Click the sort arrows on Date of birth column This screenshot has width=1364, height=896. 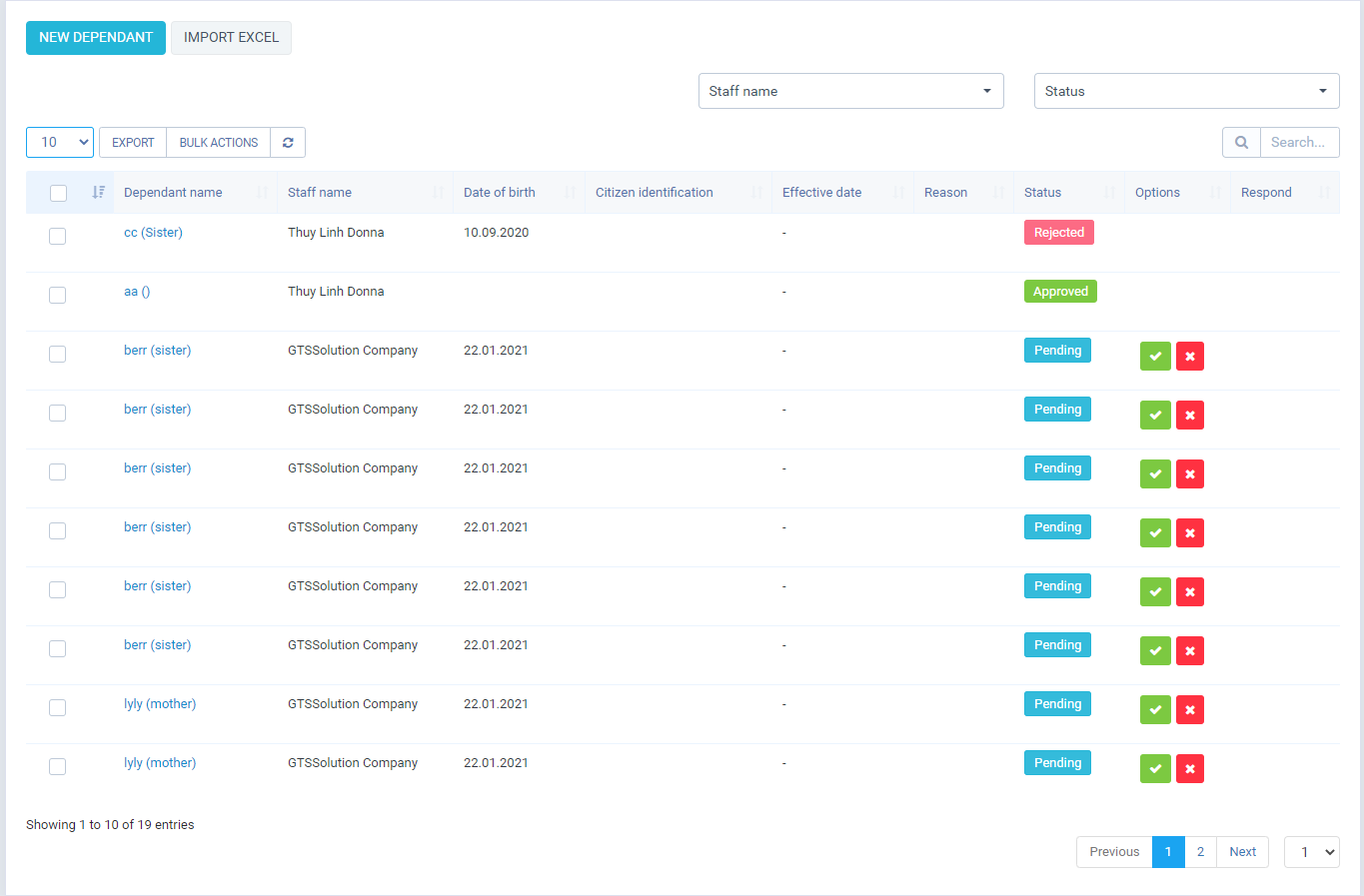(573, 192)
